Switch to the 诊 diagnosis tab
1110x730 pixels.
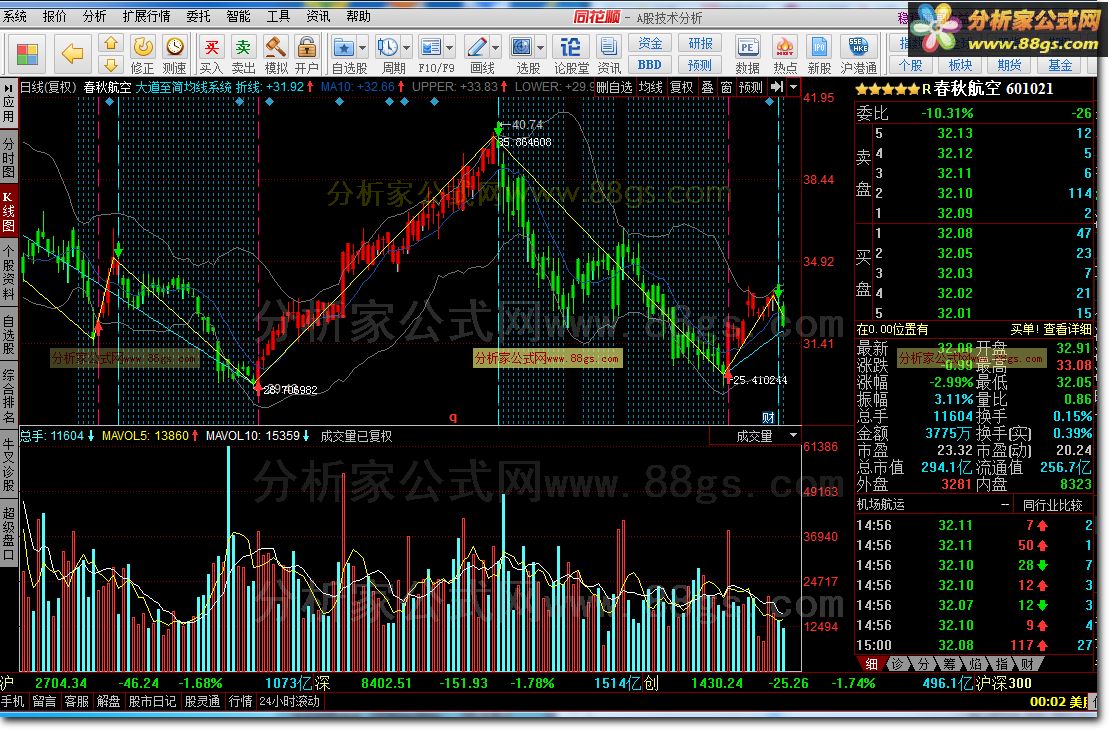[x=897, y=664]
